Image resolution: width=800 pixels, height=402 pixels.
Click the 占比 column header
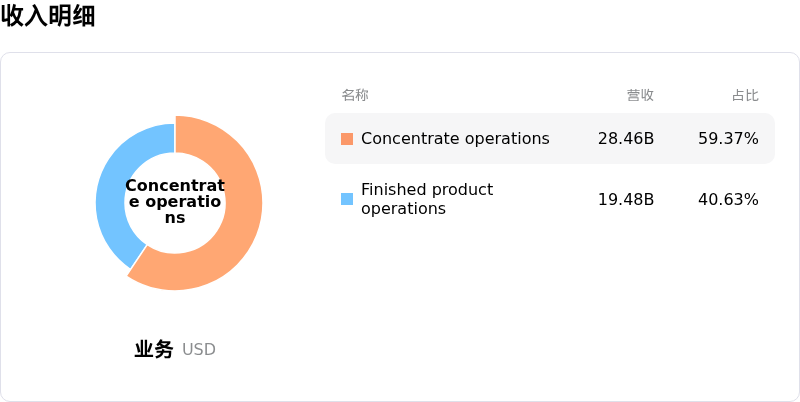(745, 95)
